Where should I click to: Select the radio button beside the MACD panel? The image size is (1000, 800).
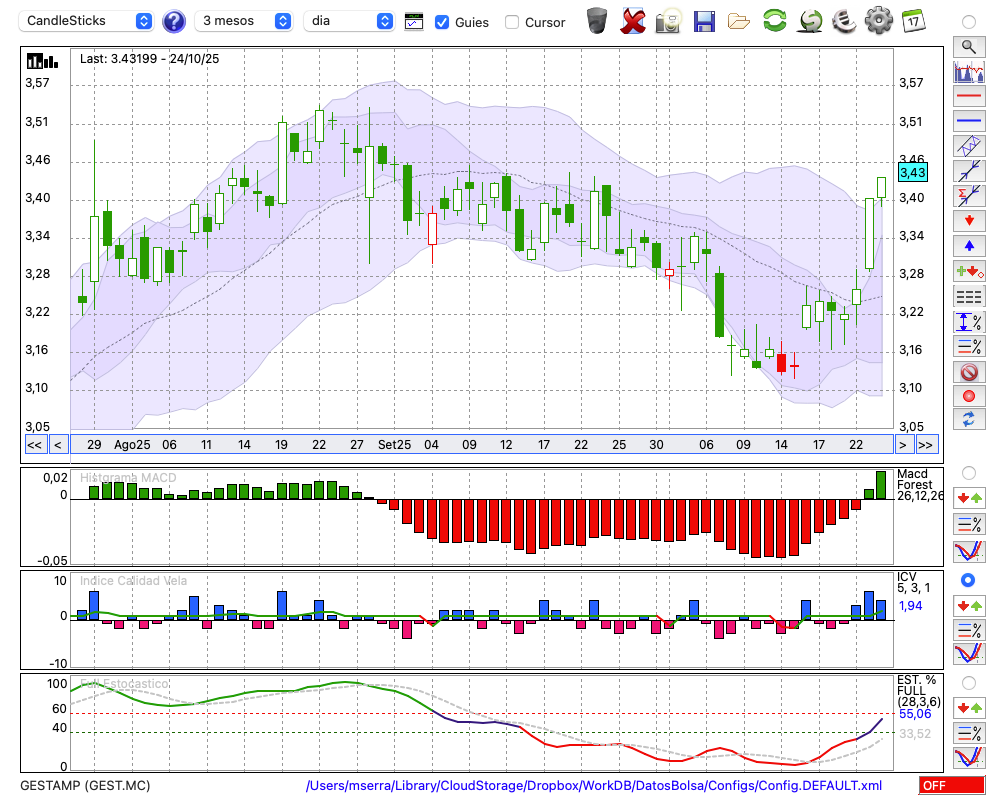[x=968, y=472]
